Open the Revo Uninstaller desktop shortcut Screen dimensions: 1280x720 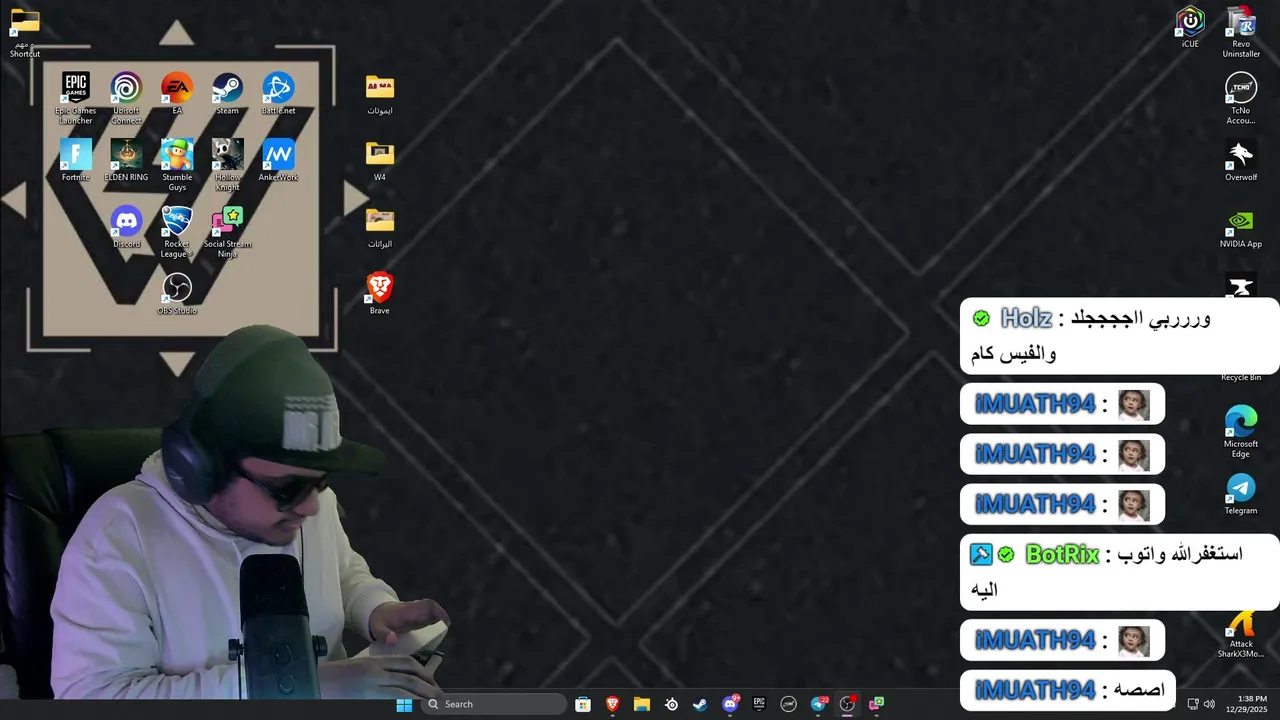[1241, 32]
